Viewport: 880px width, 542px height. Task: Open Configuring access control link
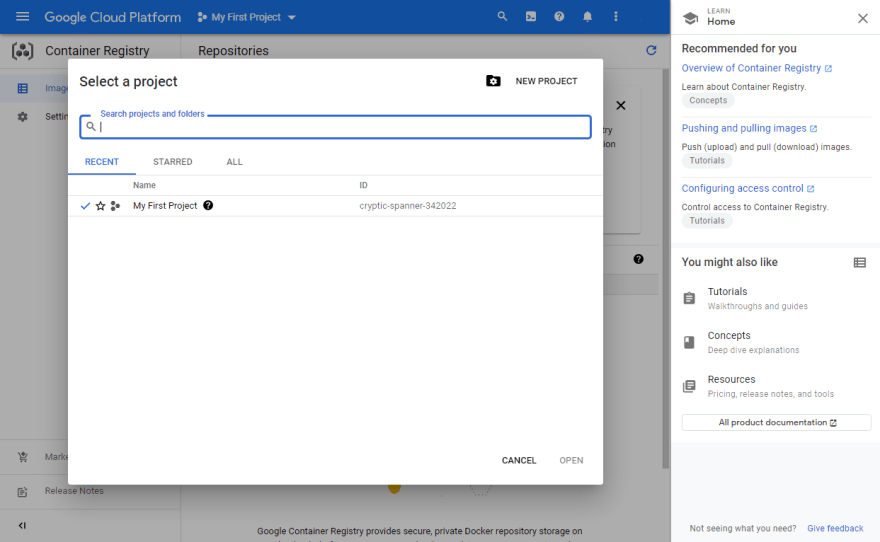pos(748,189)
